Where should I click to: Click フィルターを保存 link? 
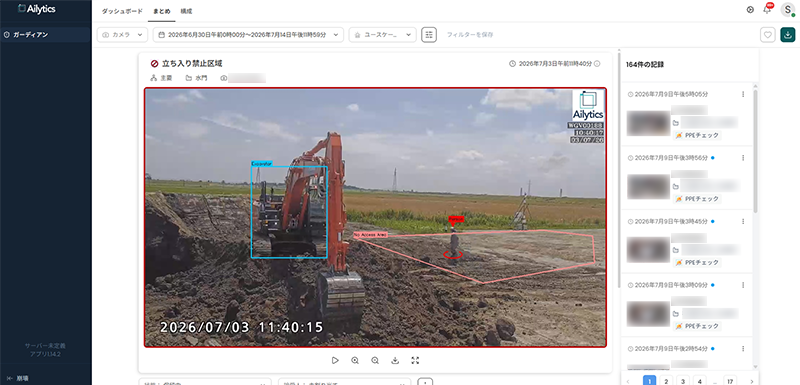(x=470, y=35)
